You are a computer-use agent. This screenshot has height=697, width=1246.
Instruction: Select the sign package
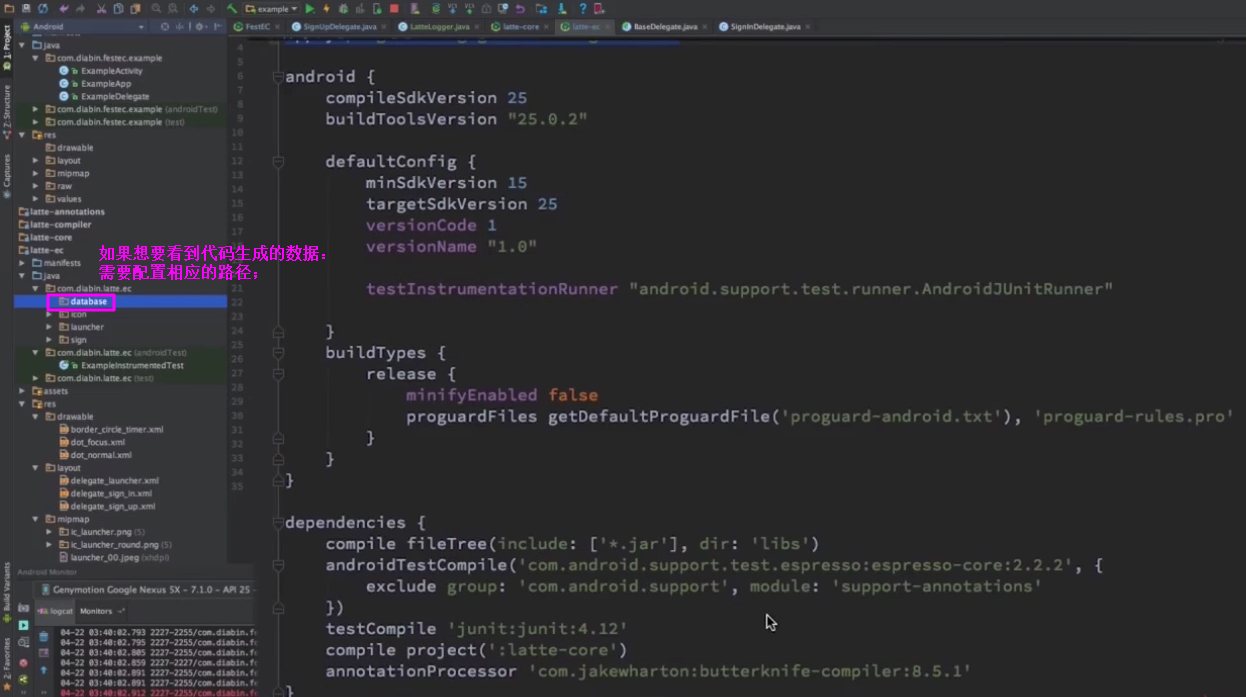click(x=73, y=340)
